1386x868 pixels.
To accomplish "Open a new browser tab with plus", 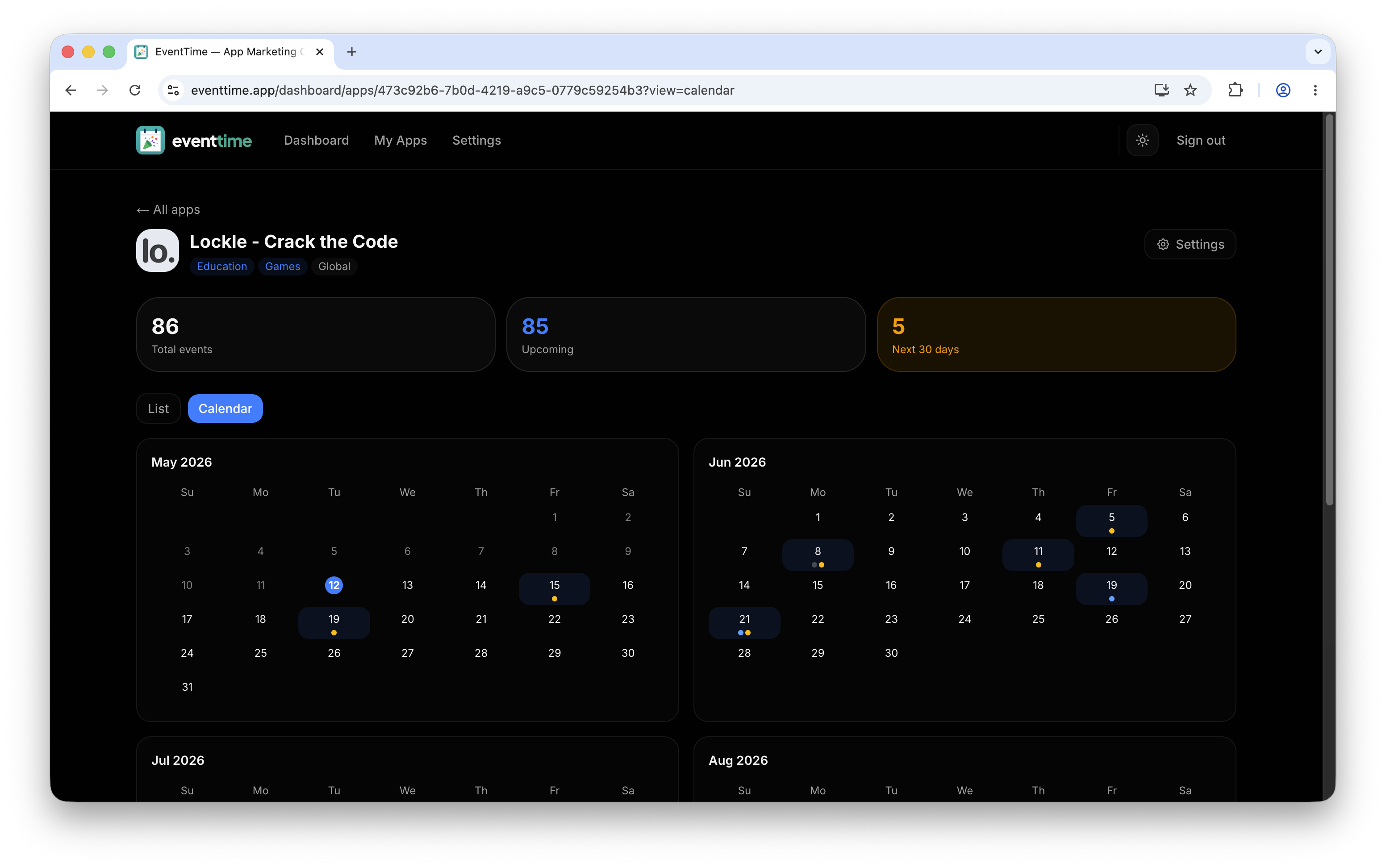I will pos(352,52).
